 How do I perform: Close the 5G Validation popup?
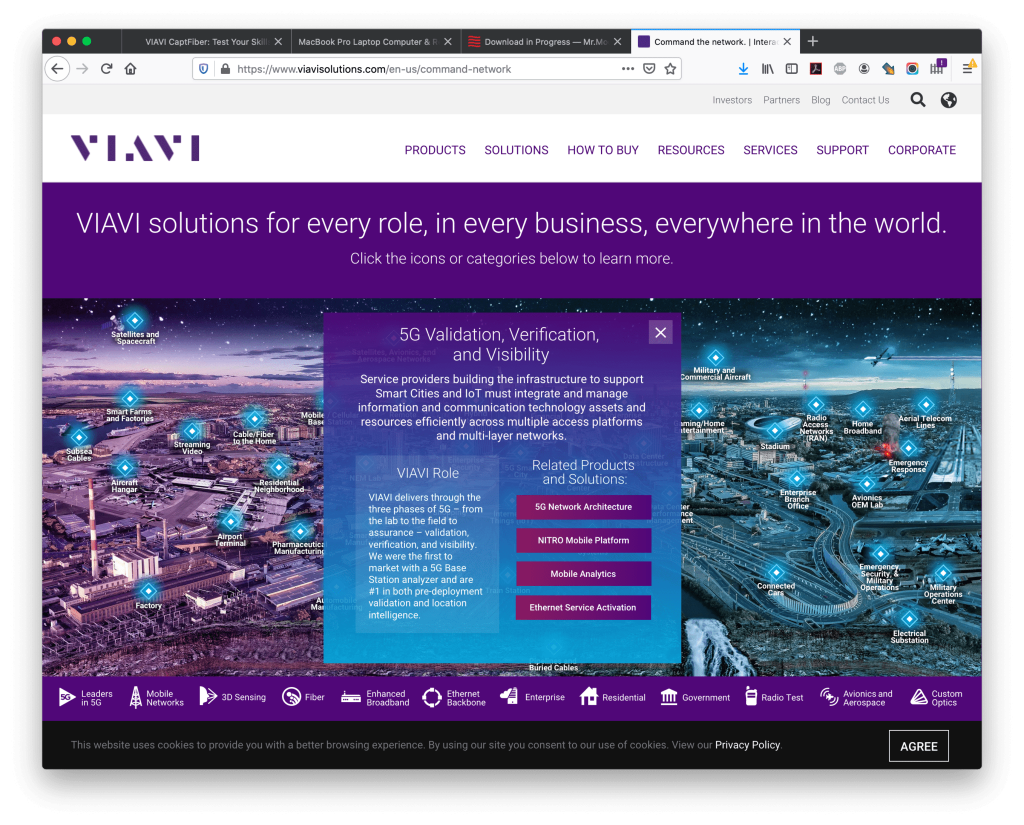(x=661, y=332)
